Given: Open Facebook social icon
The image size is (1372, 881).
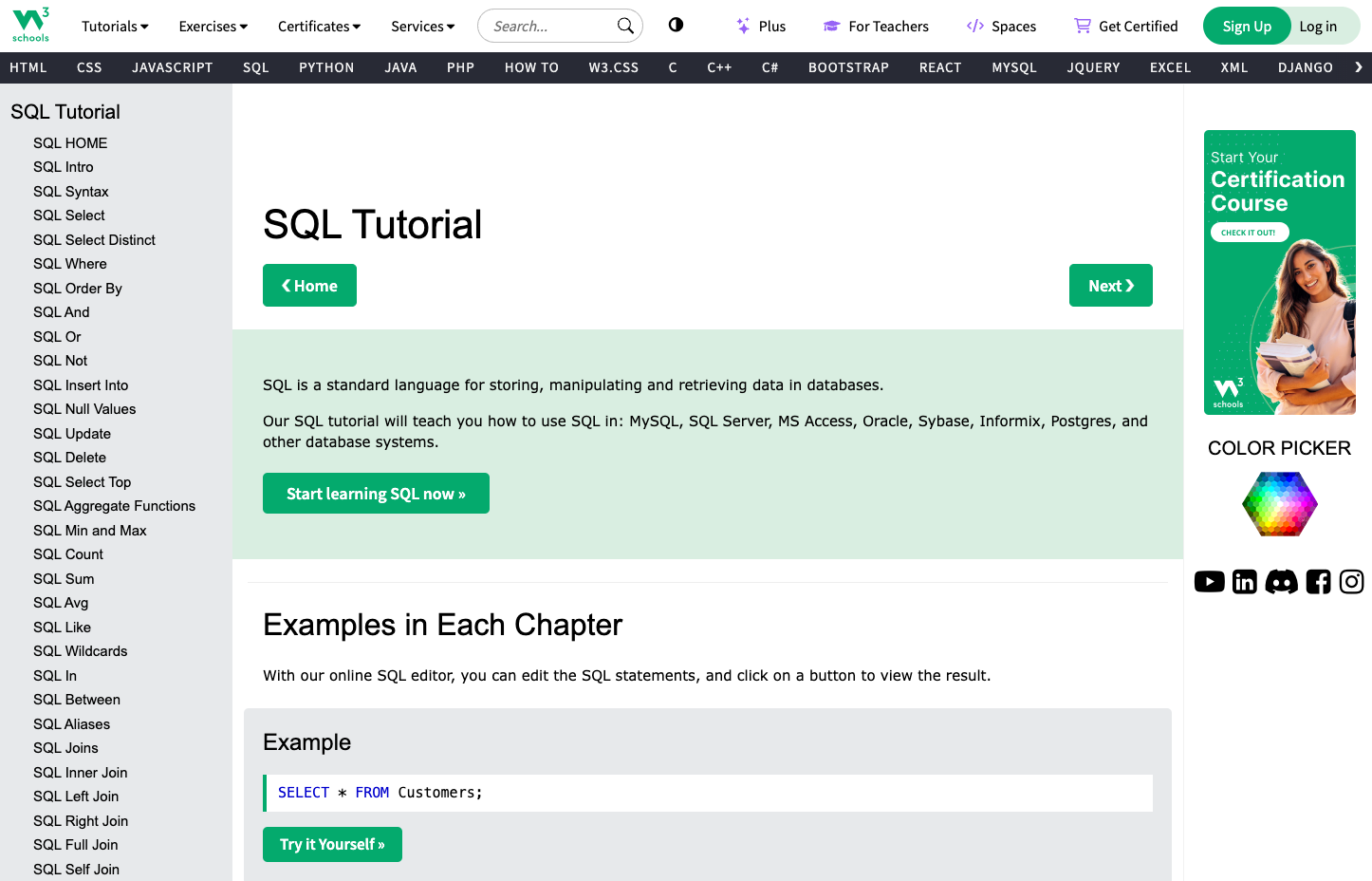Looking at the screenshot, I should point(1318,581).
